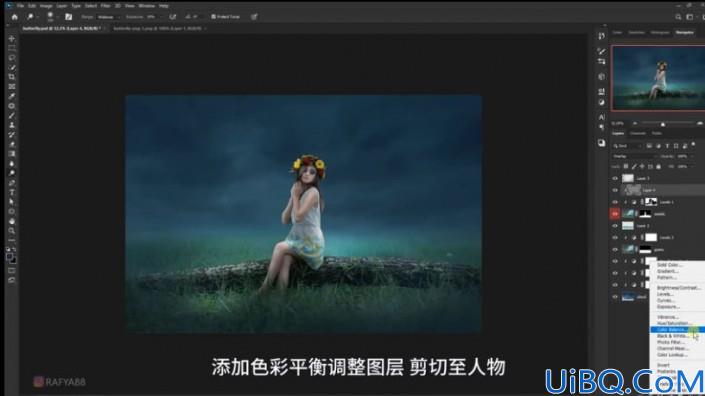705x396 pixels.
Task: Click the Navigator preview thumbnail
Action: (x=658, y=77)
